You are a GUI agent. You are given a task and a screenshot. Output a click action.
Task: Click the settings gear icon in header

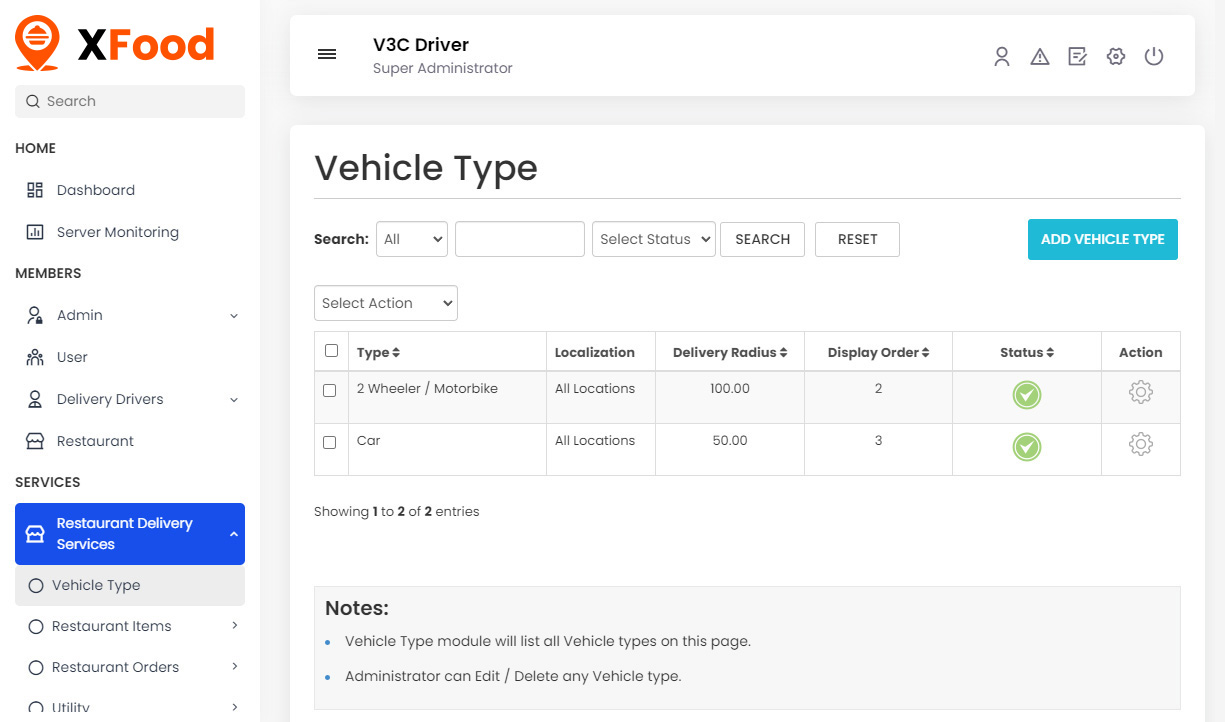click(x=1115, y=57)
